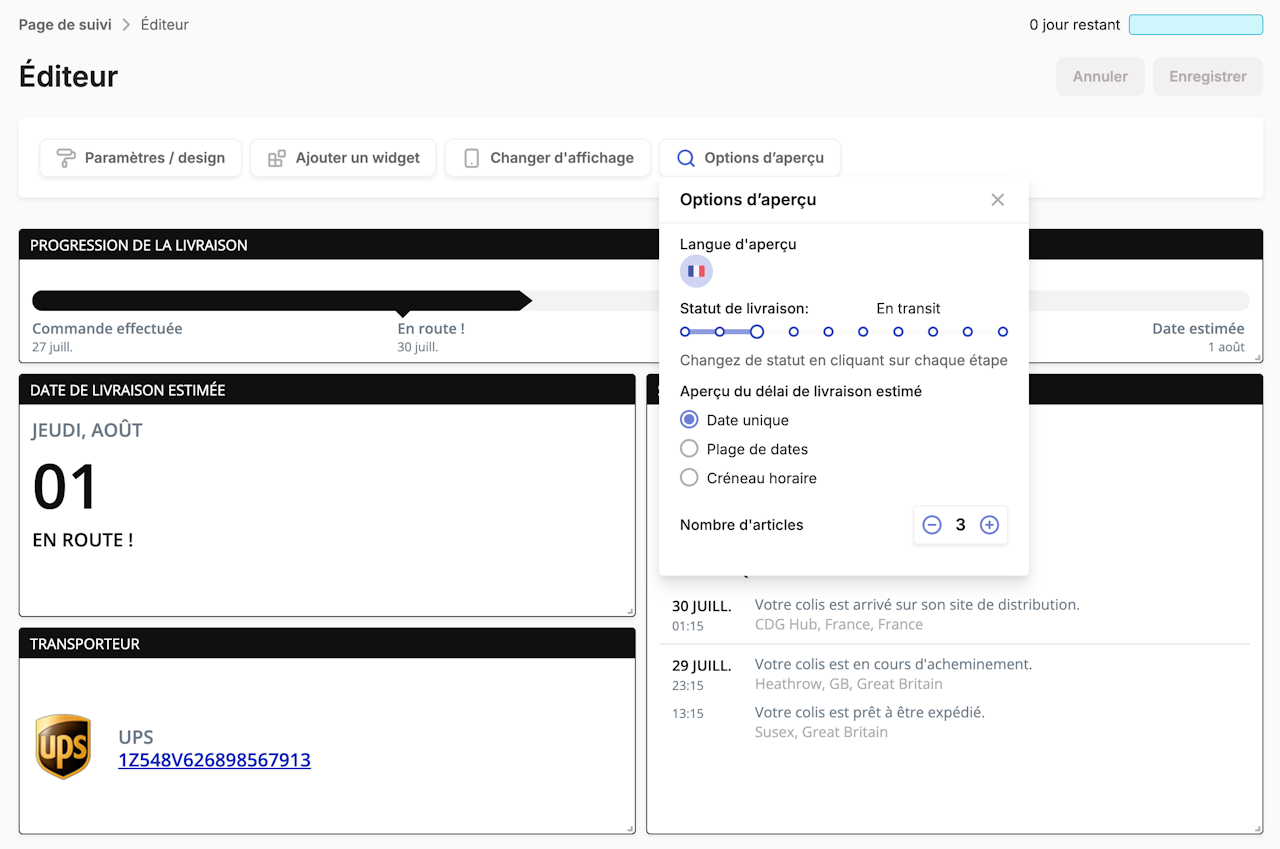Click the resize handle of the Transporteur widget
Viewport: 1280px width, 849px height.
(x=630, y=828)
